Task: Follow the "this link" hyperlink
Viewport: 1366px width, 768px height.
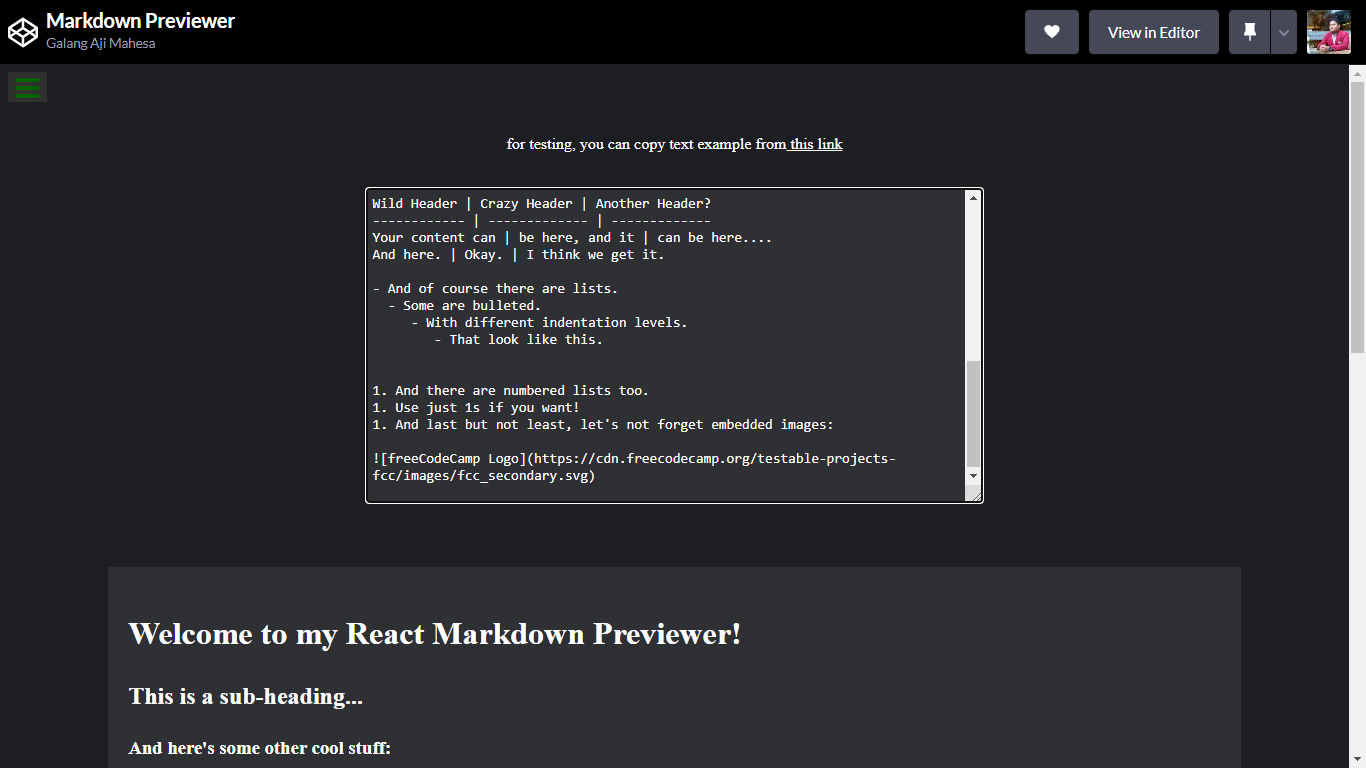Action: tap(815, 144)
